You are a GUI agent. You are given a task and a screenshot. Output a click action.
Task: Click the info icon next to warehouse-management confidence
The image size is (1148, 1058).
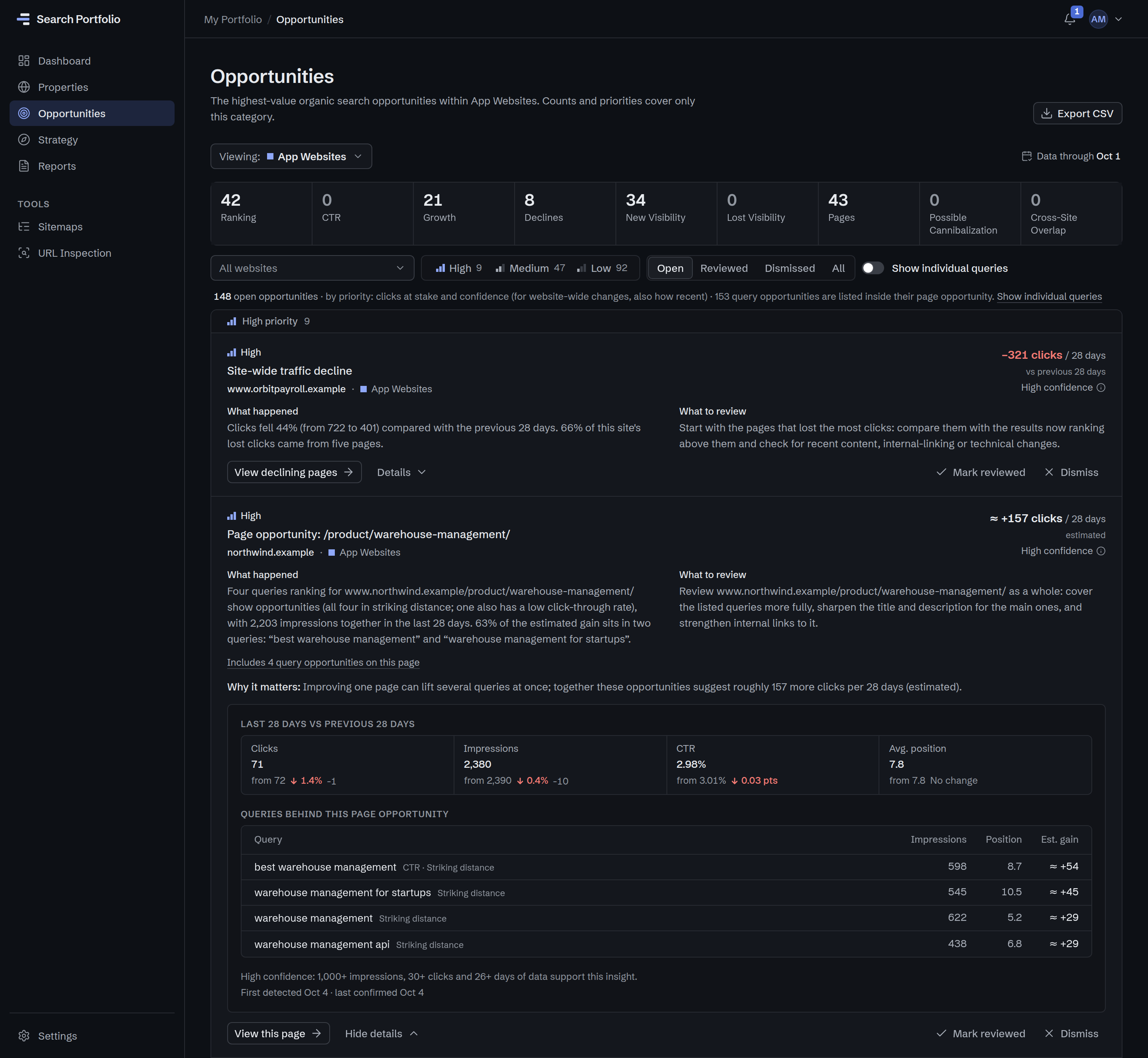pos(1101,551)
